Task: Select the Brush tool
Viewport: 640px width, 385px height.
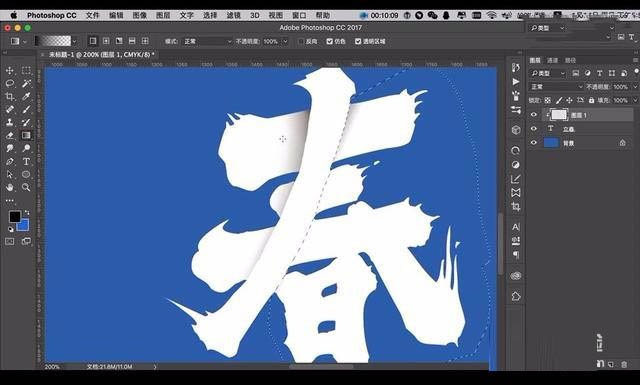Action: 26,109
